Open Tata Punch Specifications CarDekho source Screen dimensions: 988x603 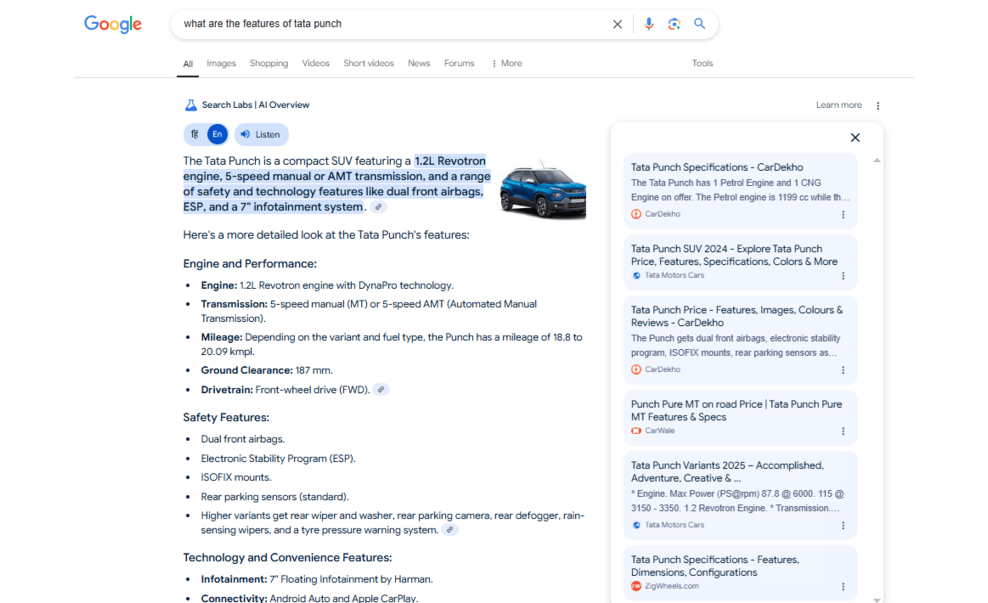717,167
